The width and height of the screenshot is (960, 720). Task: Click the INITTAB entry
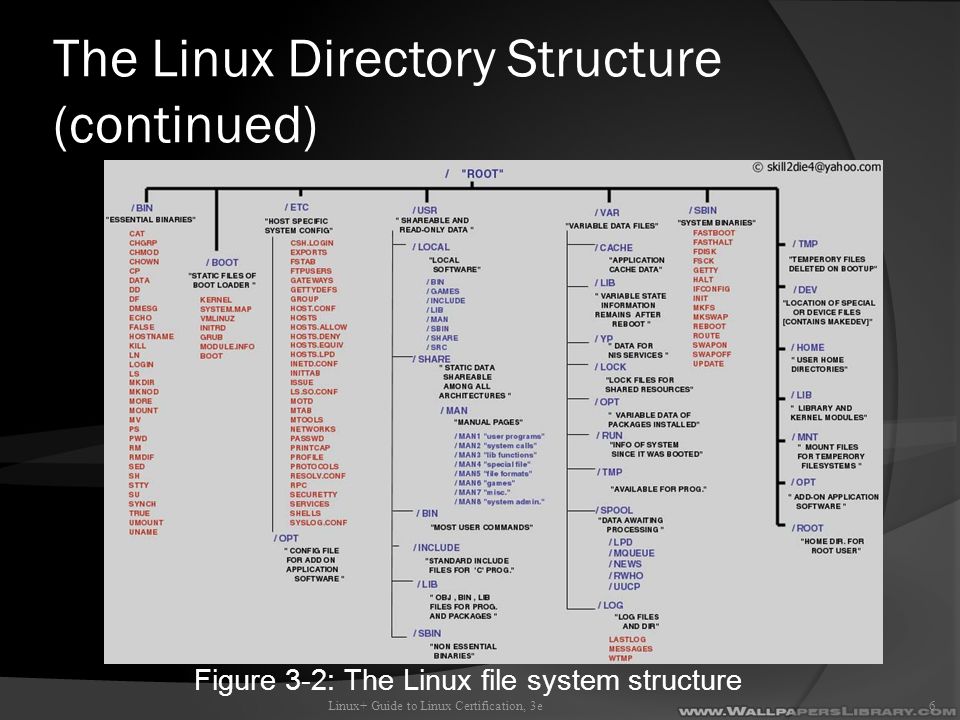[305, 373]
